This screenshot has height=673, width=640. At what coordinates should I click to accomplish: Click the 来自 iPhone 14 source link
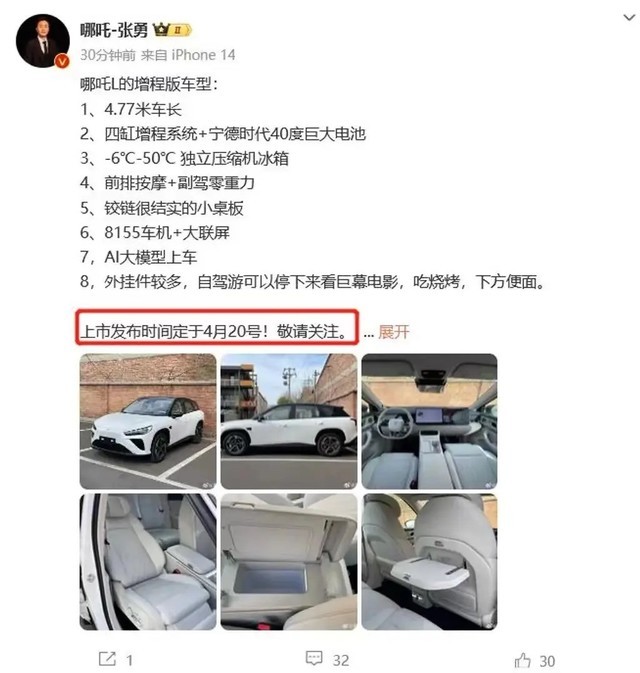pyautogui.click(x=188, y=55)
